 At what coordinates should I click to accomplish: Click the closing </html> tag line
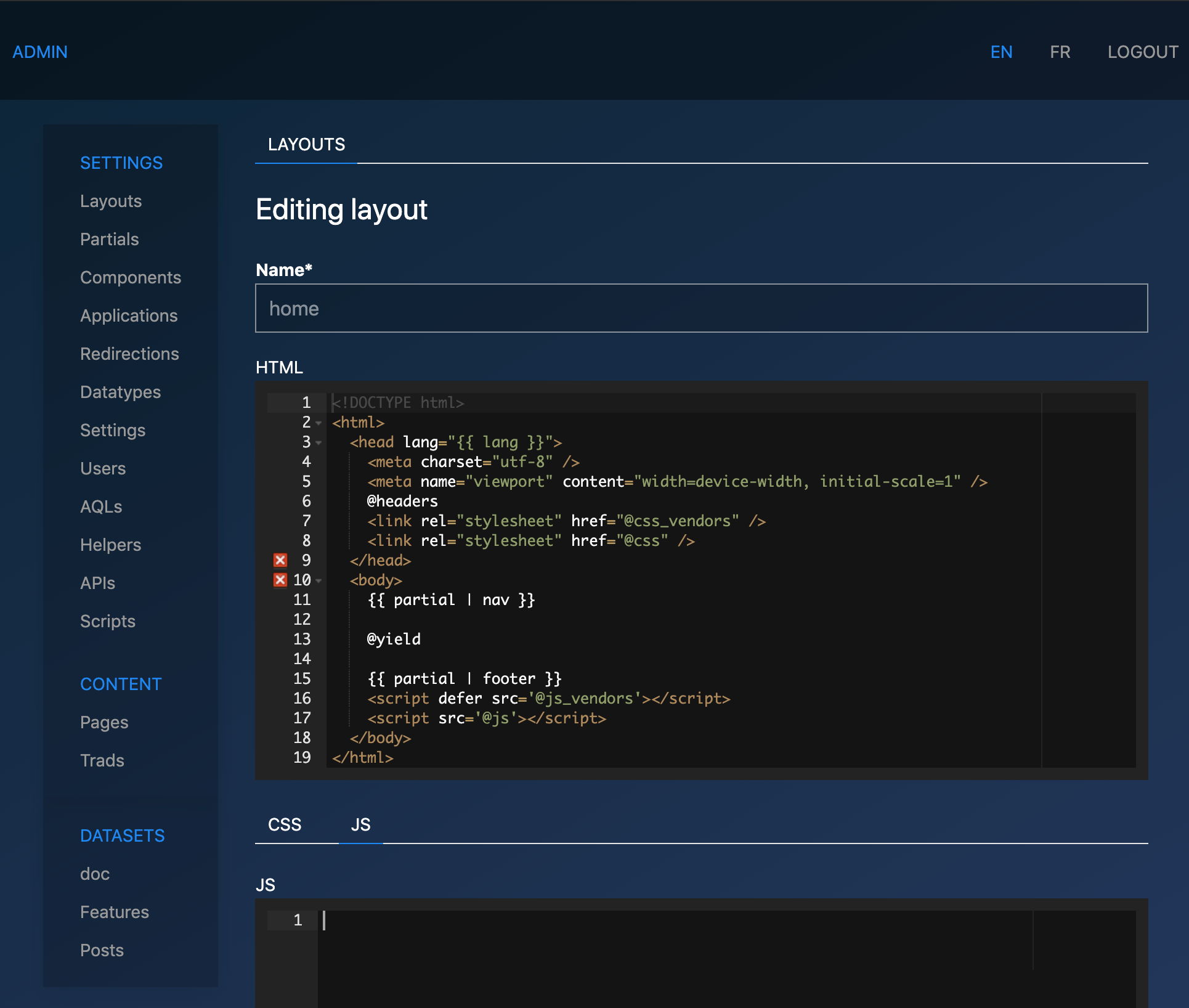362,758
